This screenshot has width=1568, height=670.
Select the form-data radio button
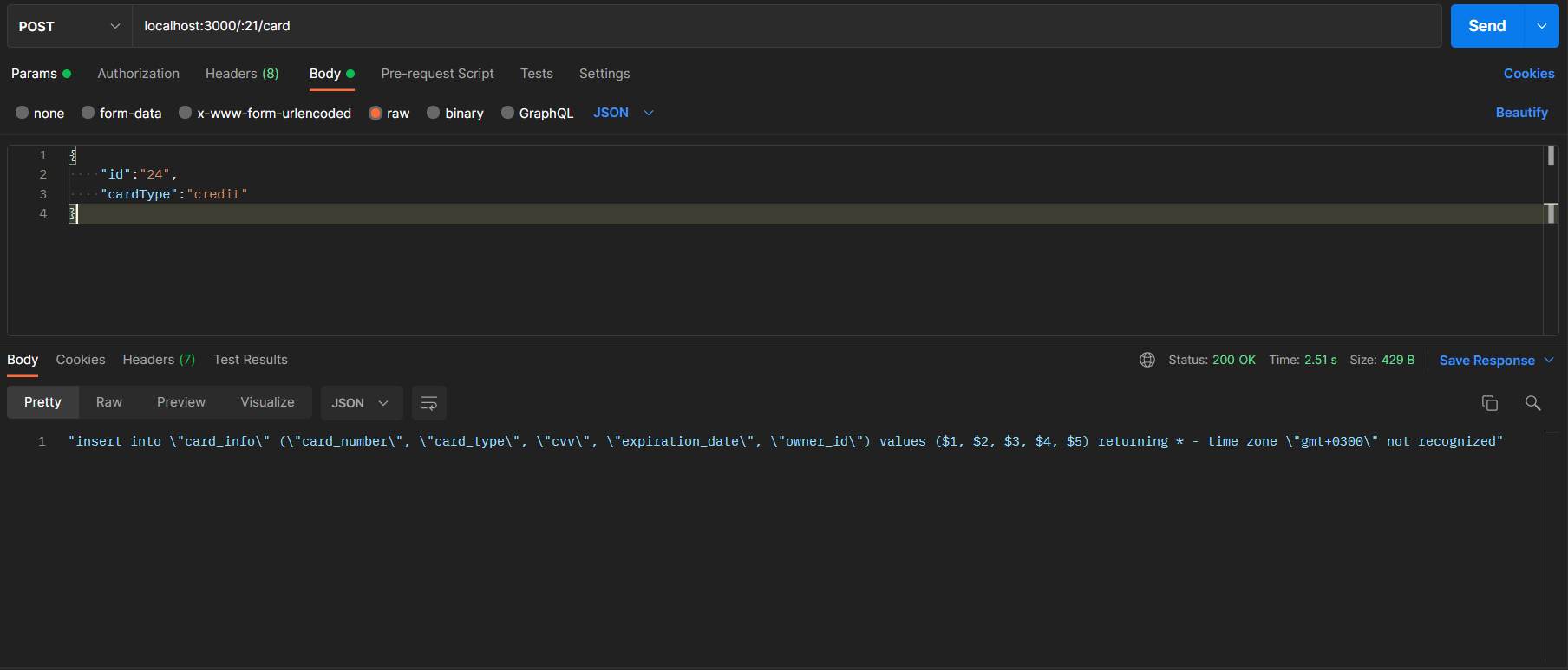click(88, 113)
